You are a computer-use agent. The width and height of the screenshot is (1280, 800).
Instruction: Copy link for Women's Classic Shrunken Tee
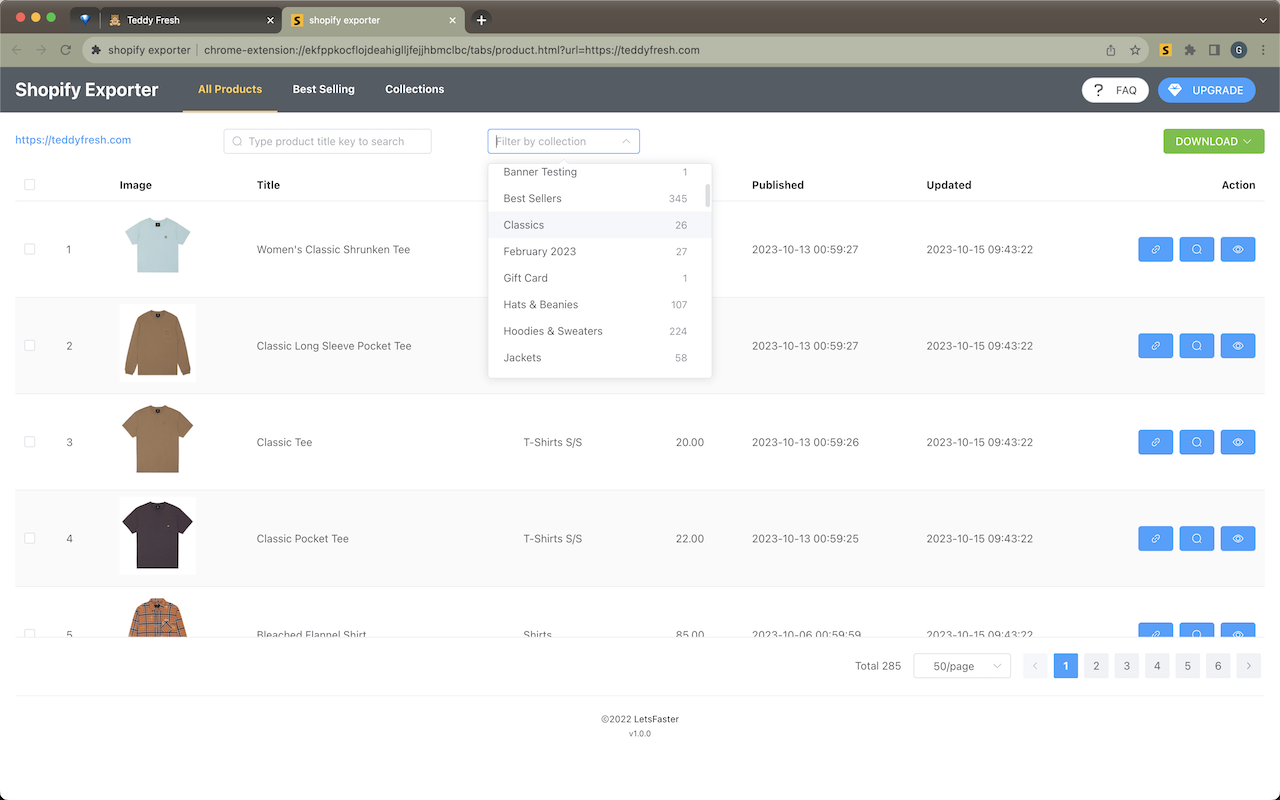(x=1155, y=249)
